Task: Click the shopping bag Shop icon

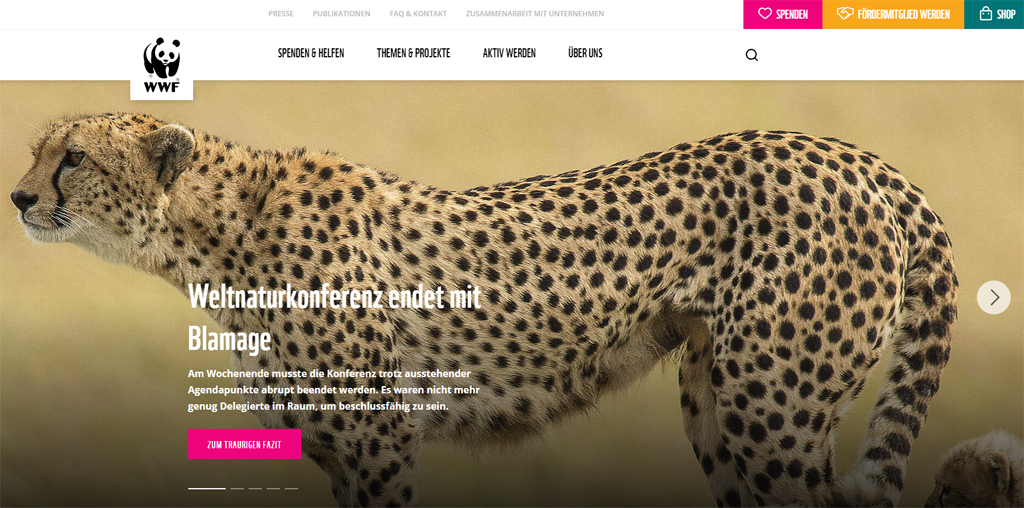Action: click(986, 14)
